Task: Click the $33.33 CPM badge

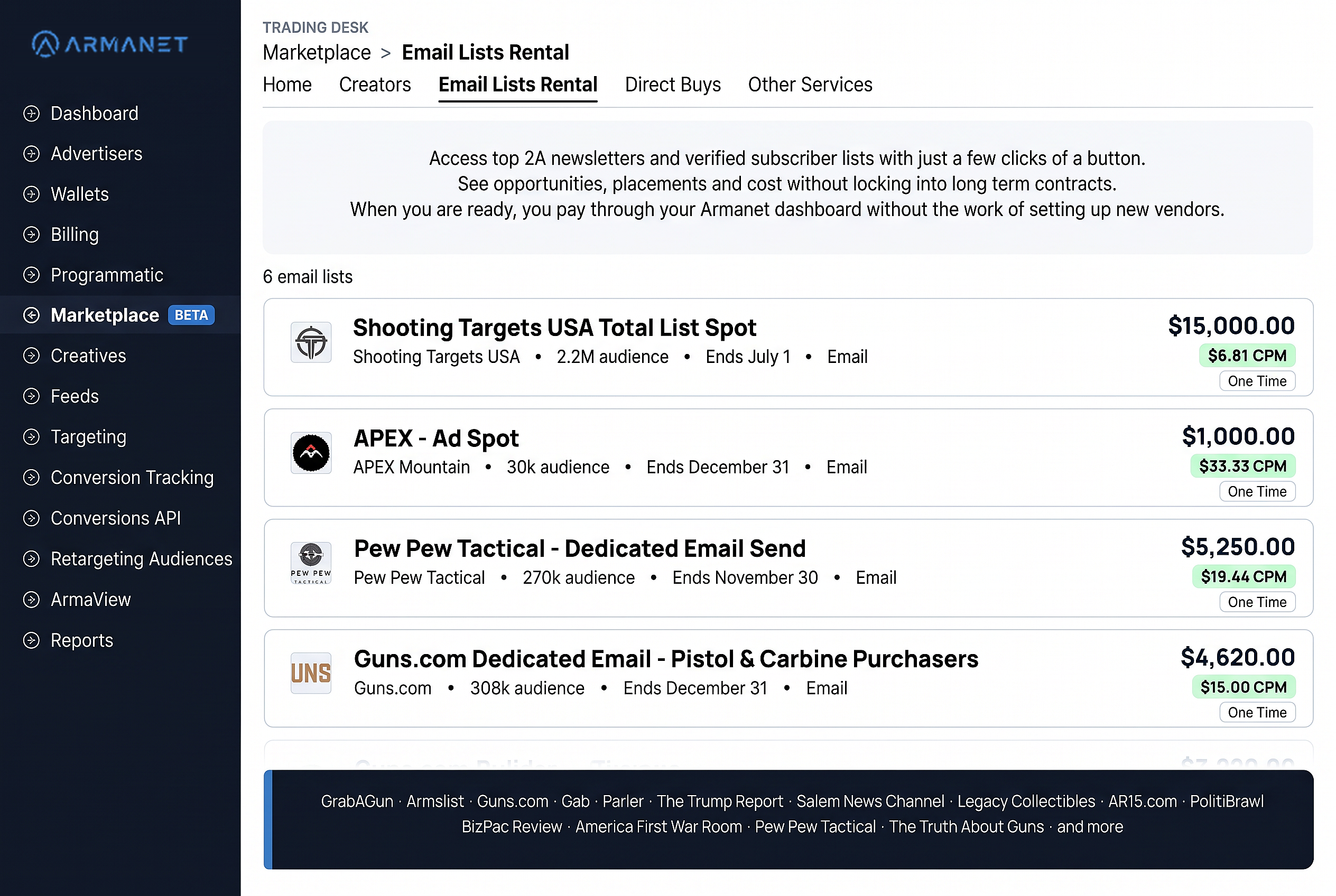Action: (1243, 466)
